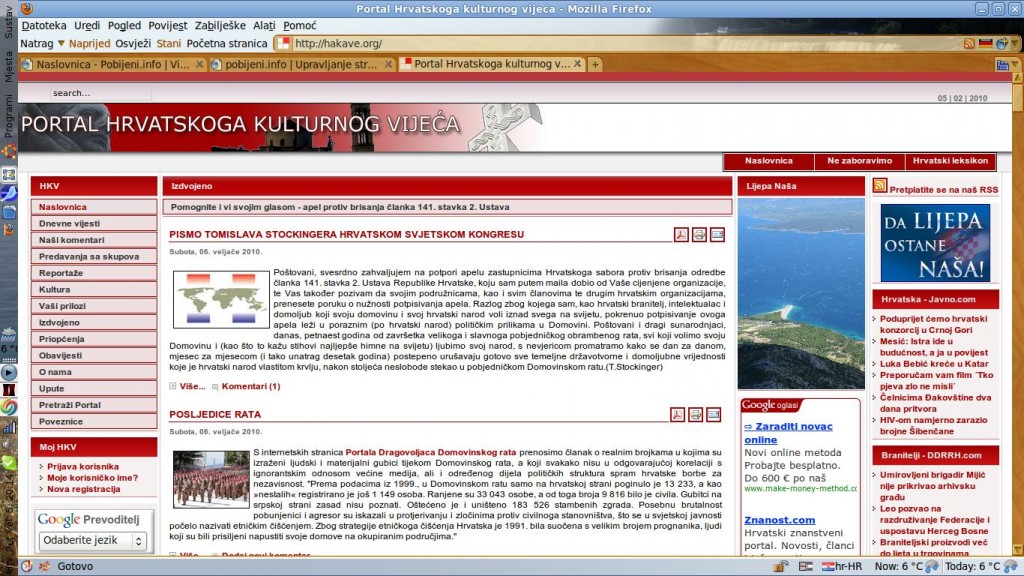Switch to pobijeni.info Upravljanje tab

click(x=301, y=64)
